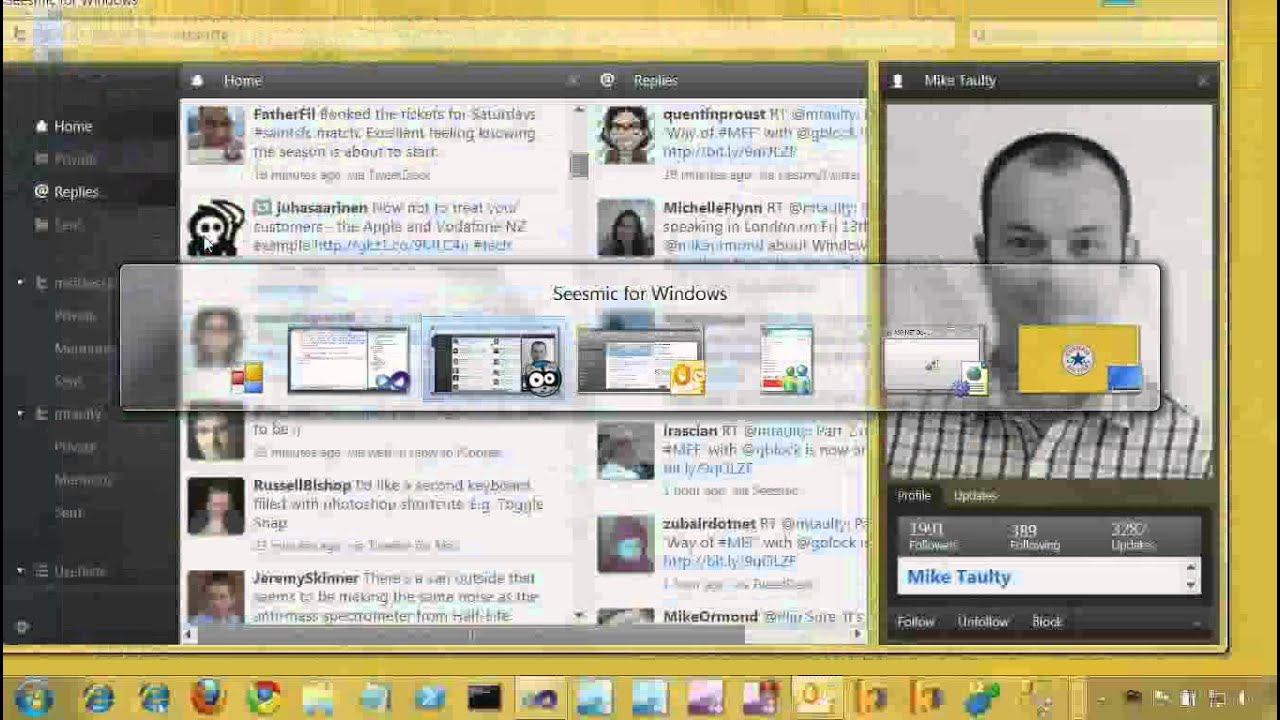This screenshot has height=720, width=1280.
Task: Select the Desktop thumbnail in task switcher
Action: (x=1079, y=358)
